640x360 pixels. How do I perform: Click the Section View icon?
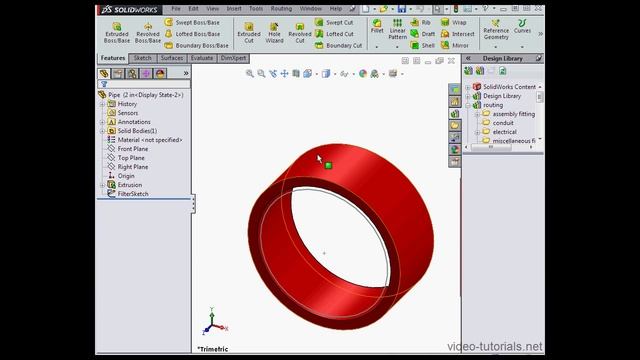click(x=296, y=73)
